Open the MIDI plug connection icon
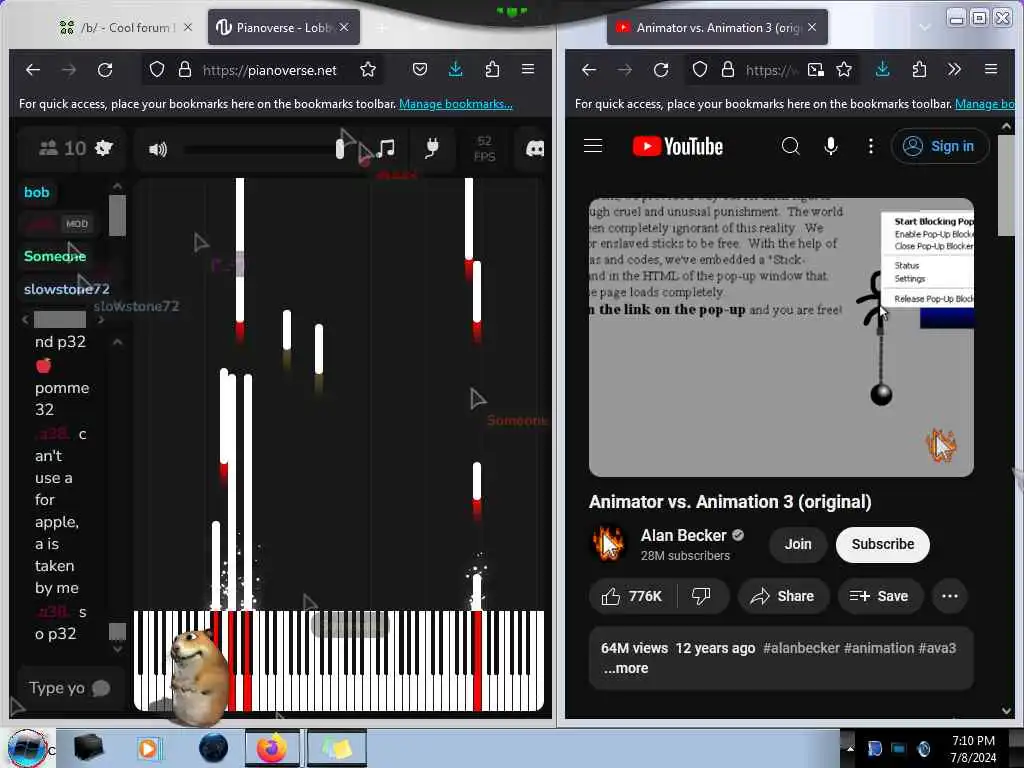Image resolution: width=1024 pixels, height=768 pixels. click(432, 148)
